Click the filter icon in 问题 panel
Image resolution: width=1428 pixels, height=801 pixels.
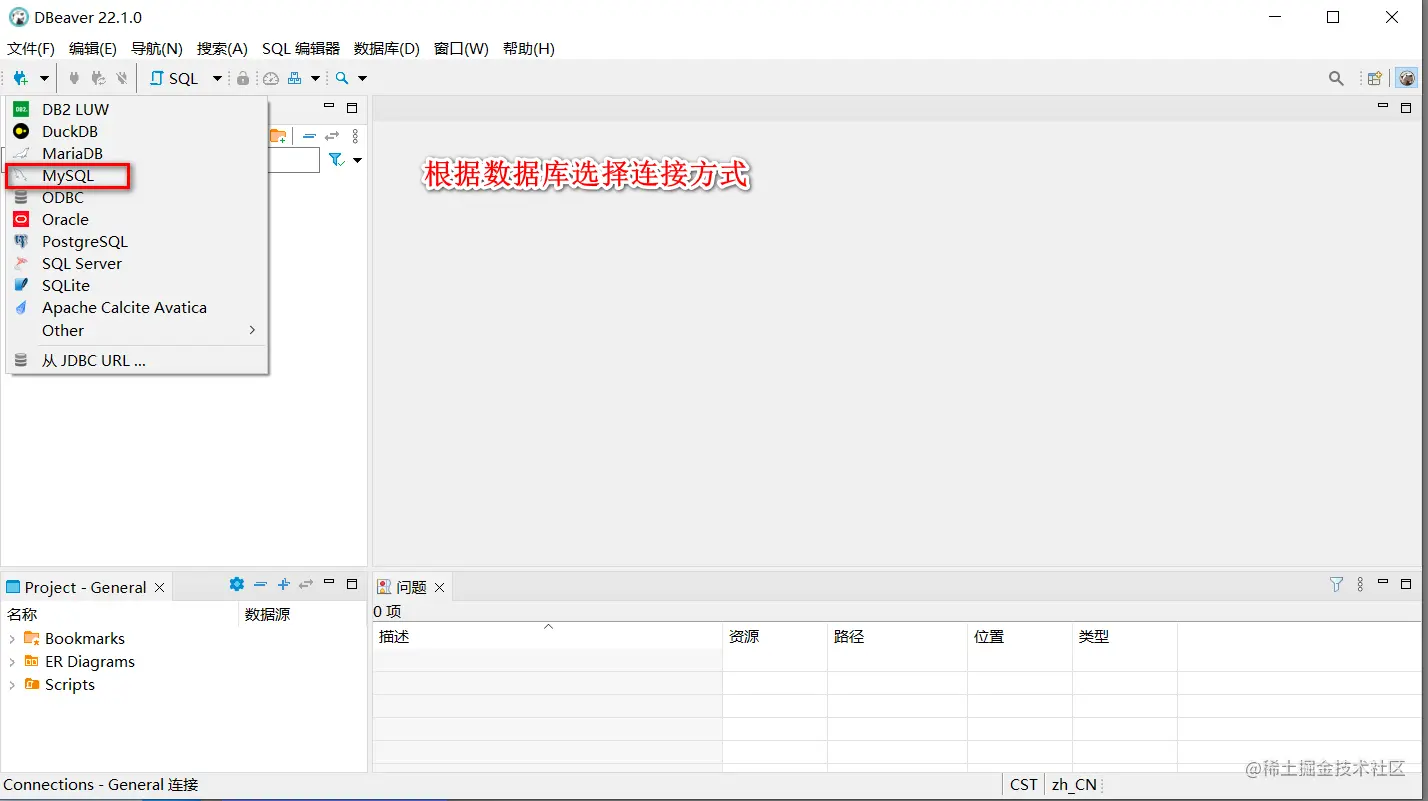[x=1336, y=584]
